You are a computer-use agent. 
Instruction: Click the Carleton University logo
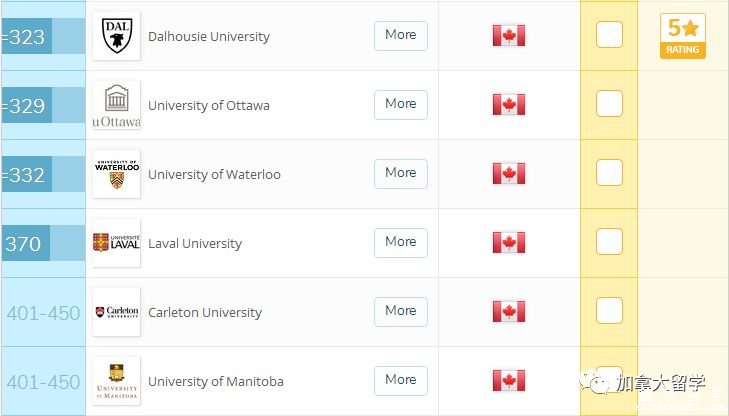pyautogui.click(x=116, y=312)
